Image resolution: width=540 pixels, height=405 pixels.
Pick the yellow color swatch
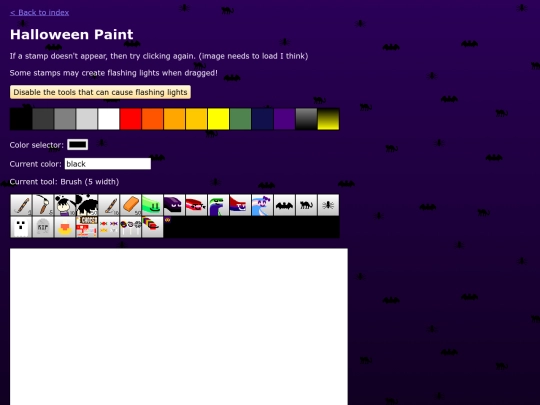click(218, 119)
